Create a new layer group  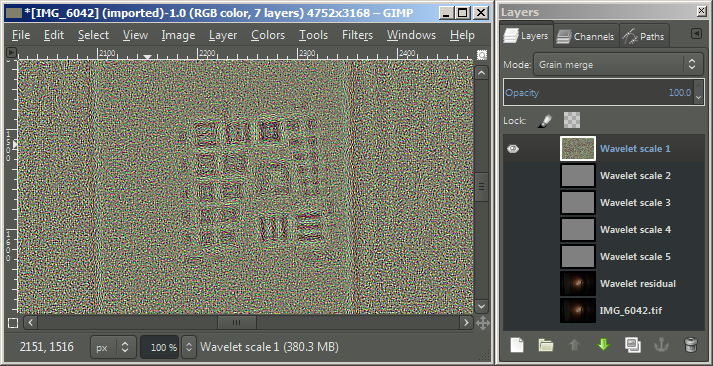[546, 345]
